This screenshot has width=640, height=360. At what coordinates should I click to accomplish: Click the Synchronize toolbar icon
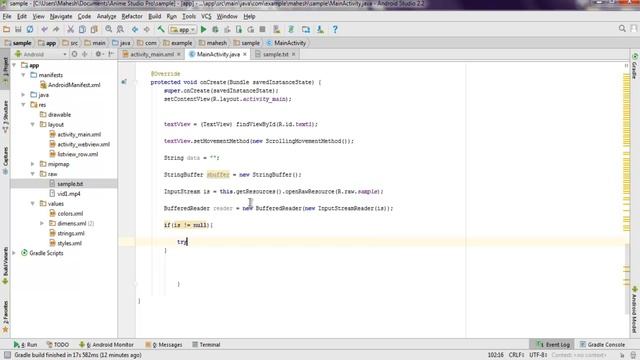click(30, 29)
